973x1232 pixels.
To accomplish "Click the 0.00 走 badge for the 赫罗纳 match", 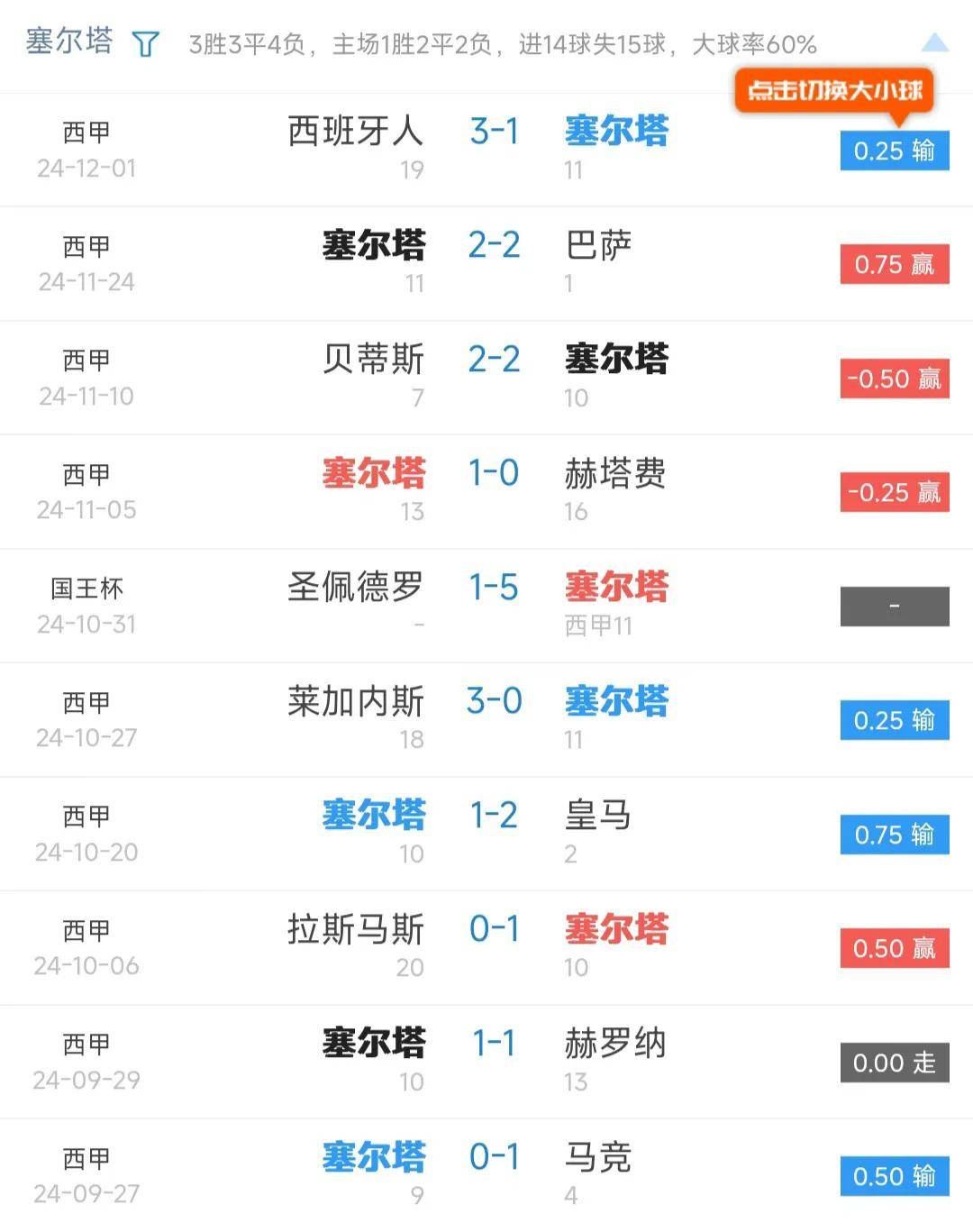I will point(894,1063).
